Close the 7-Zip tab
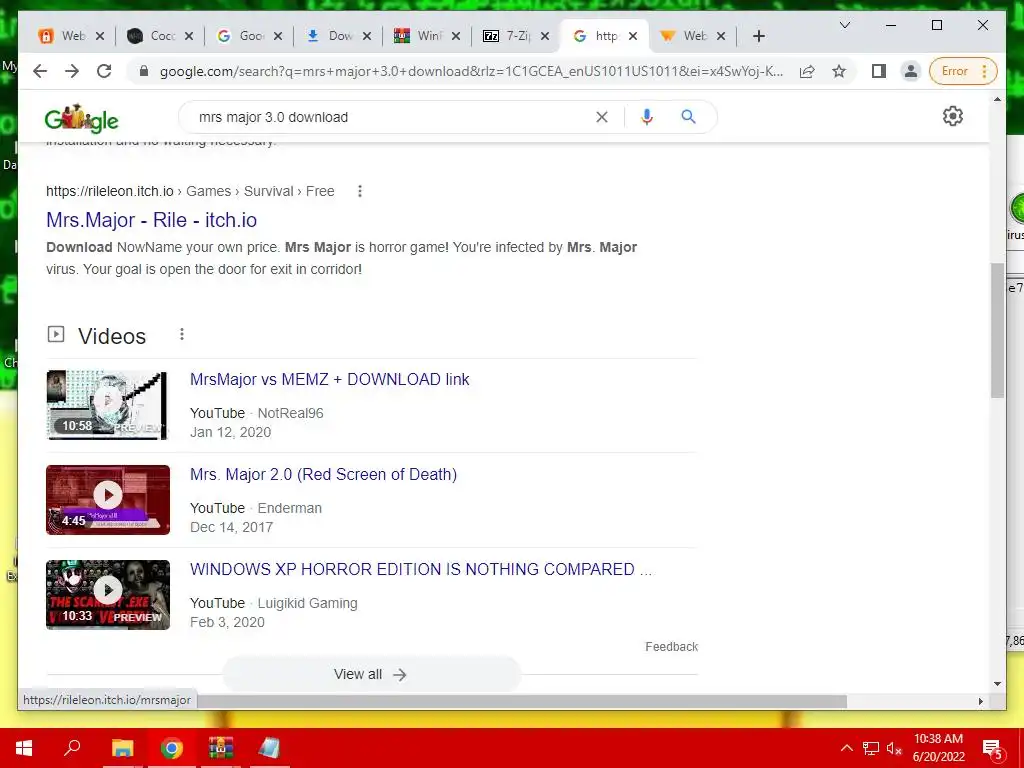The width and height of the screenshot is (1024, 768). coord(545,37)
